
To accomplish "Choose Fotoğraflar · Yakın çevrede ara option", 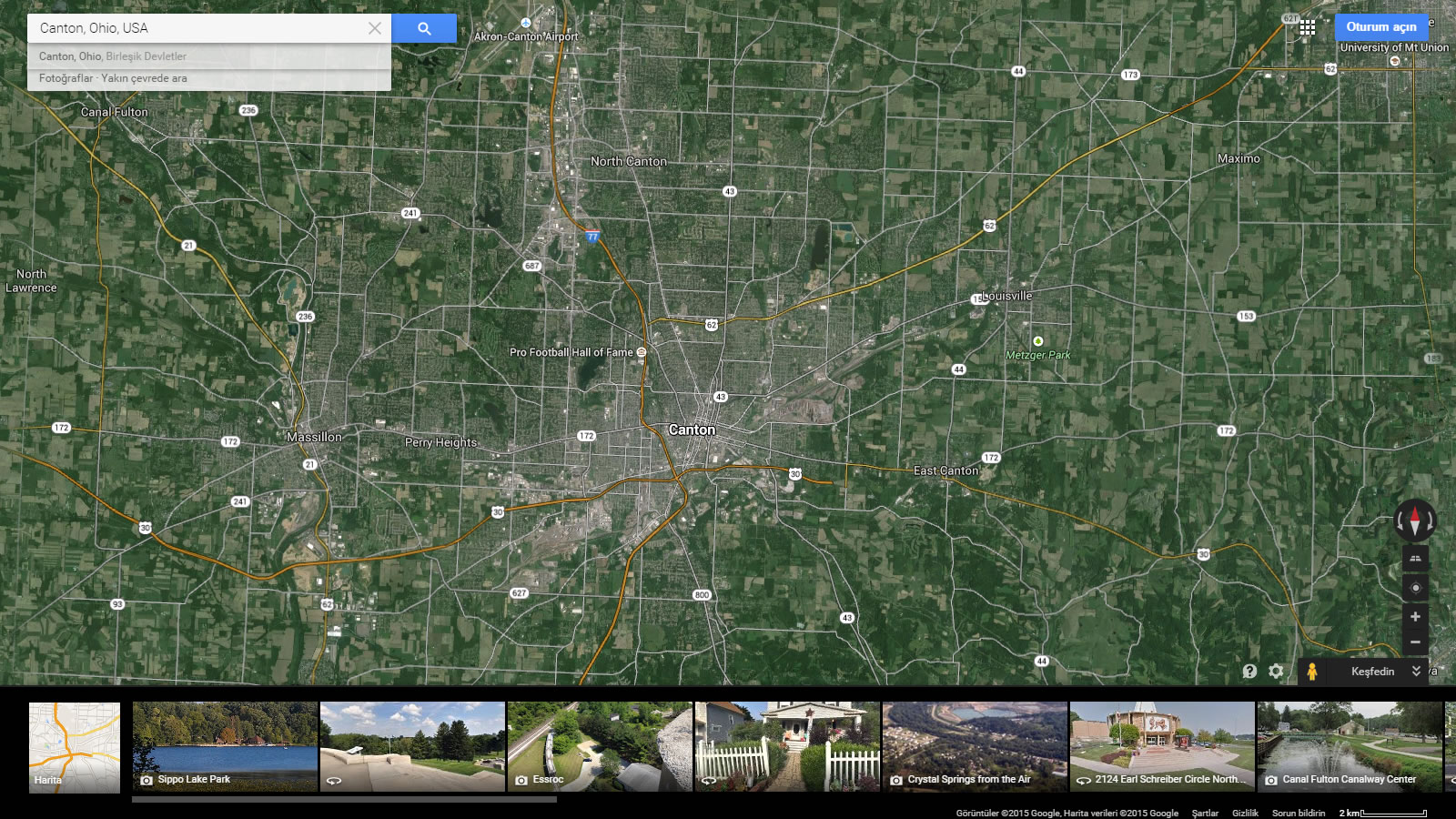I will point(113,78).
